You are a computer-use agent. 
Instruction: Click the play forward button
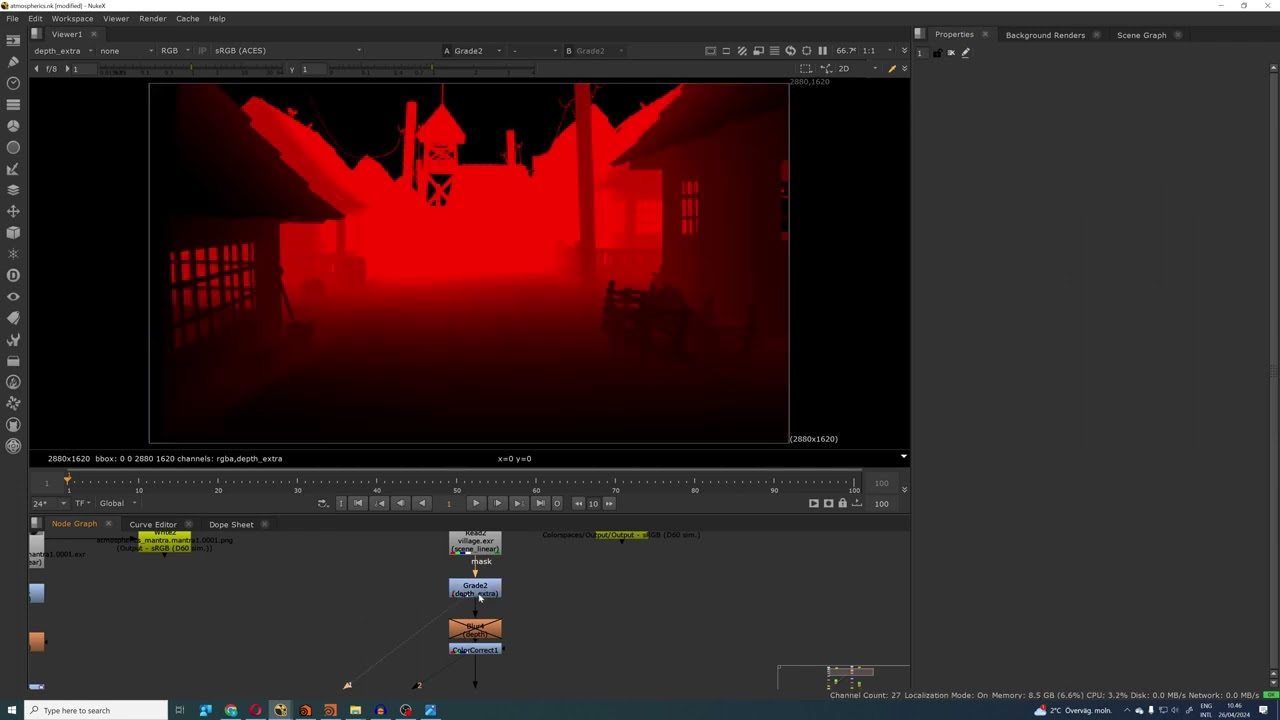[475, 503]
